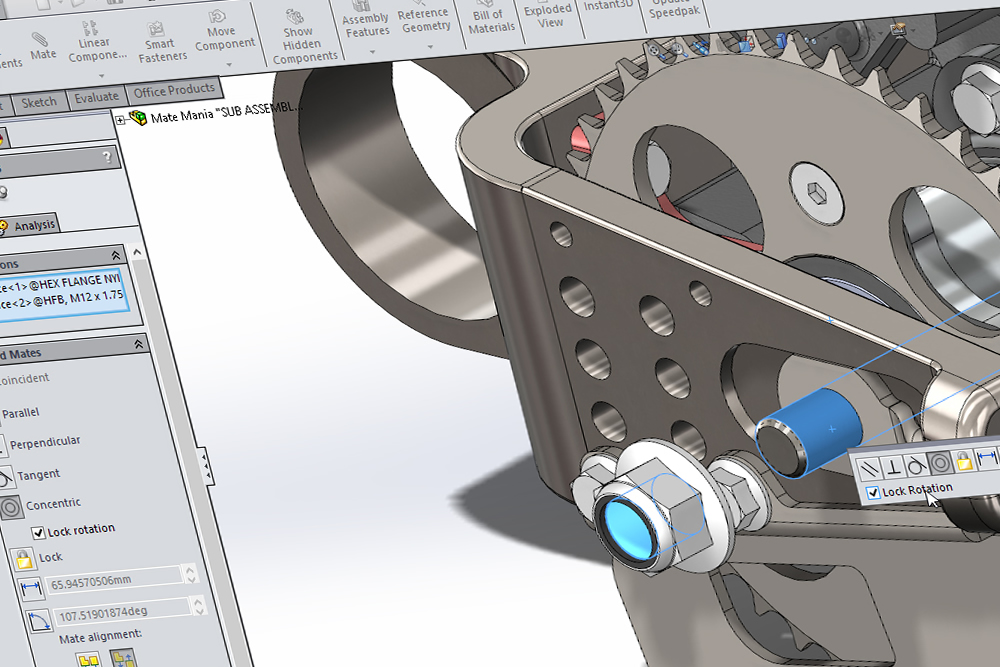Pick Distance in the mate pop-up toolbar
The height and width of the screenshot is (667, 1000).
pos(987,457)
